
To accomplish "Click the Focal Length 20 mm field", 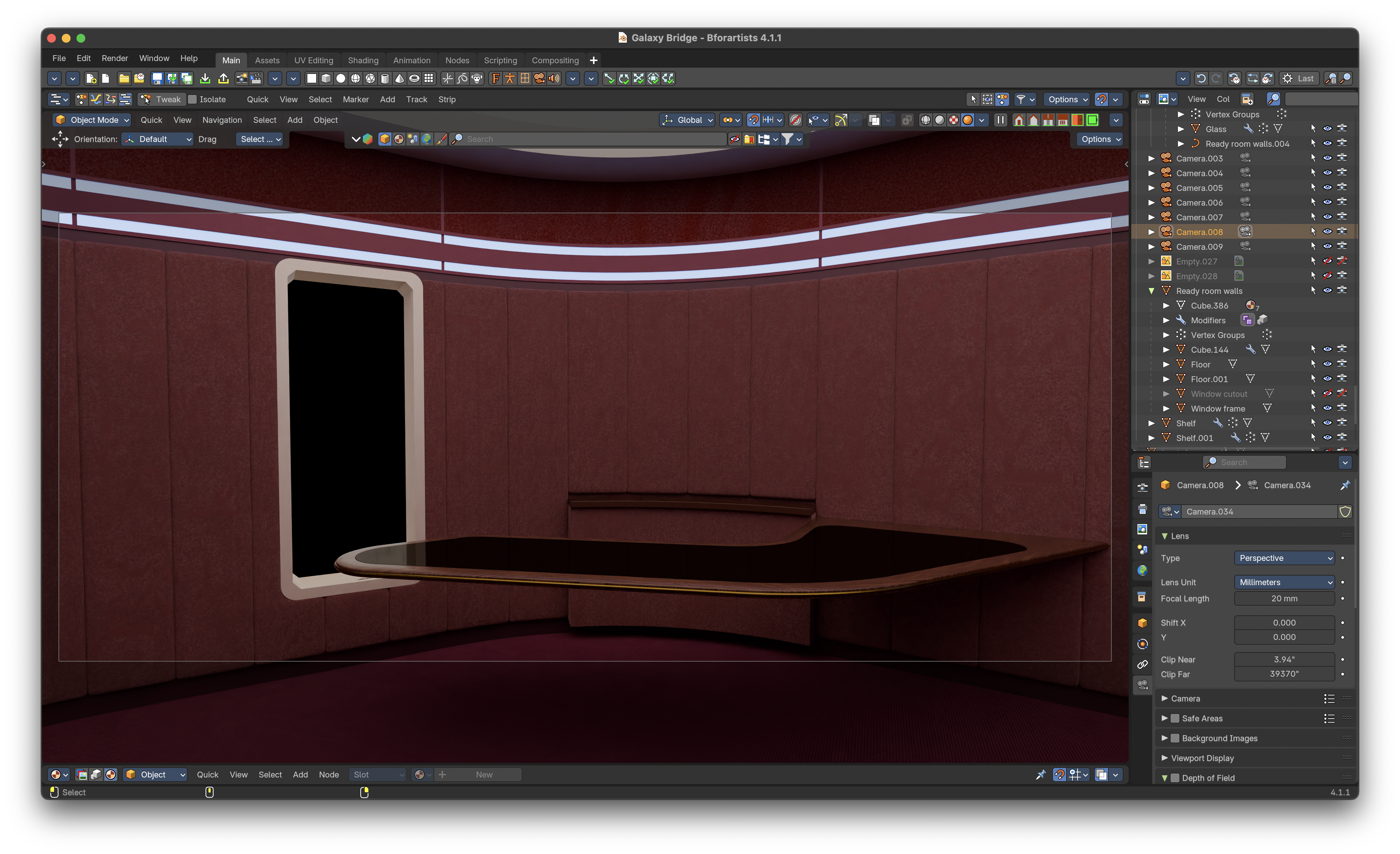I will click(x=1284, y=599).
